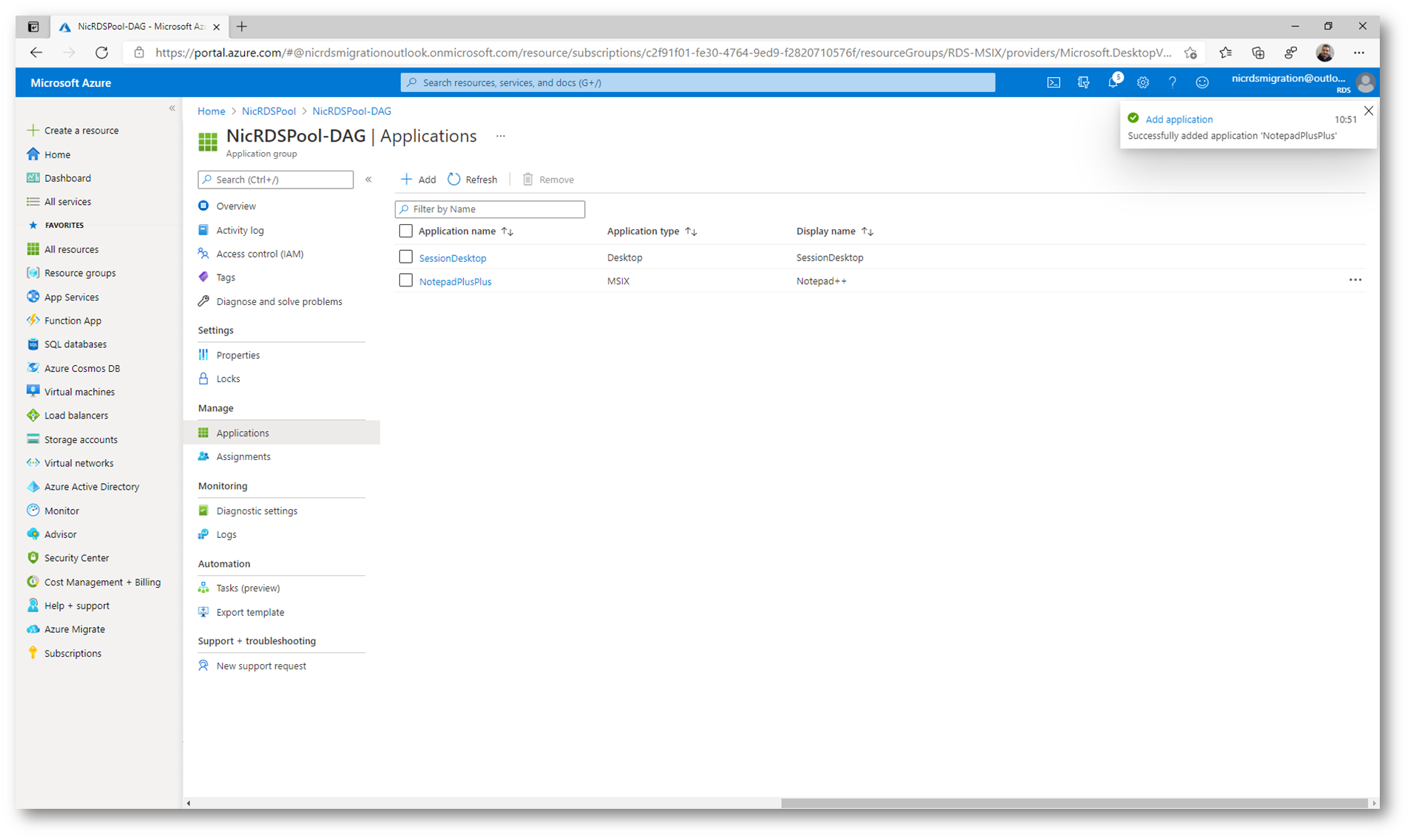
Task: Open All resources in sidebar
Action: (x=71, y=249)
